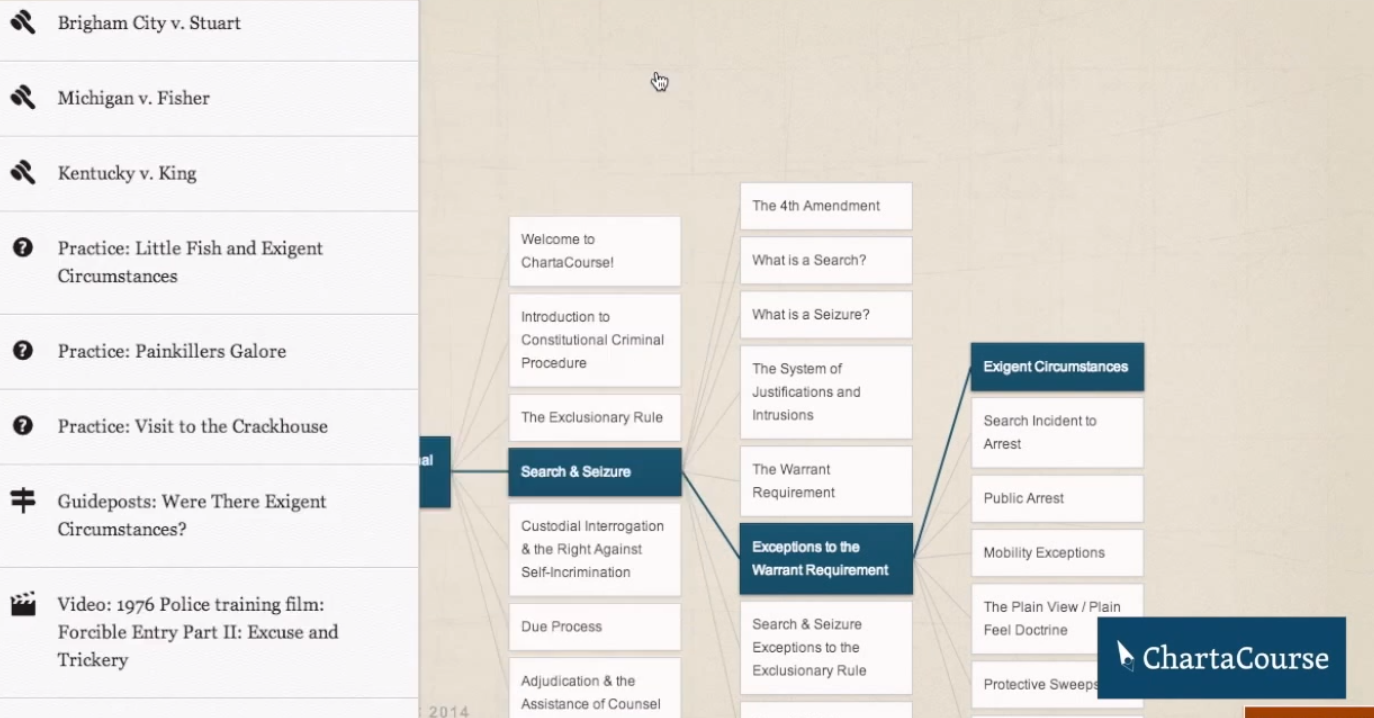The width and height of the screenshot is (1374, 718).
Task: Expand the Custodial Interrogation topic node
Action: 594,549
